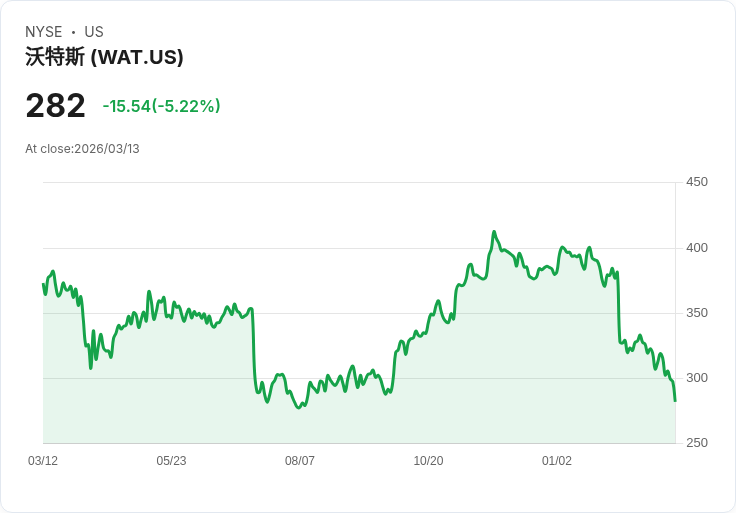Click the NYSE exchange label
Viewport: 736px width, 513px height.
44,32
